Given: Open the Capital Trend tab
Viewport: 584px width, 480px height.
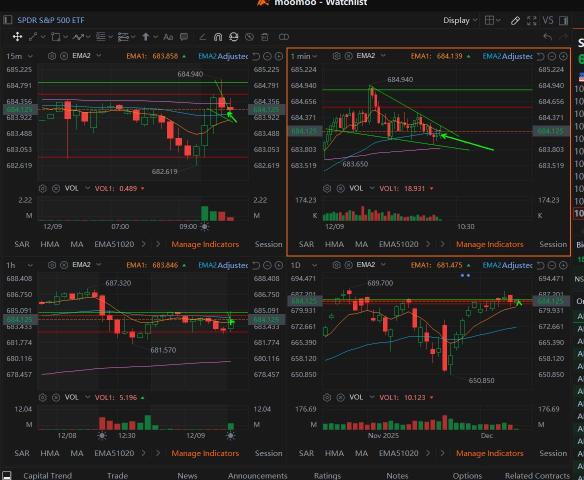Looking at the screenshot, I should [47, 476].
